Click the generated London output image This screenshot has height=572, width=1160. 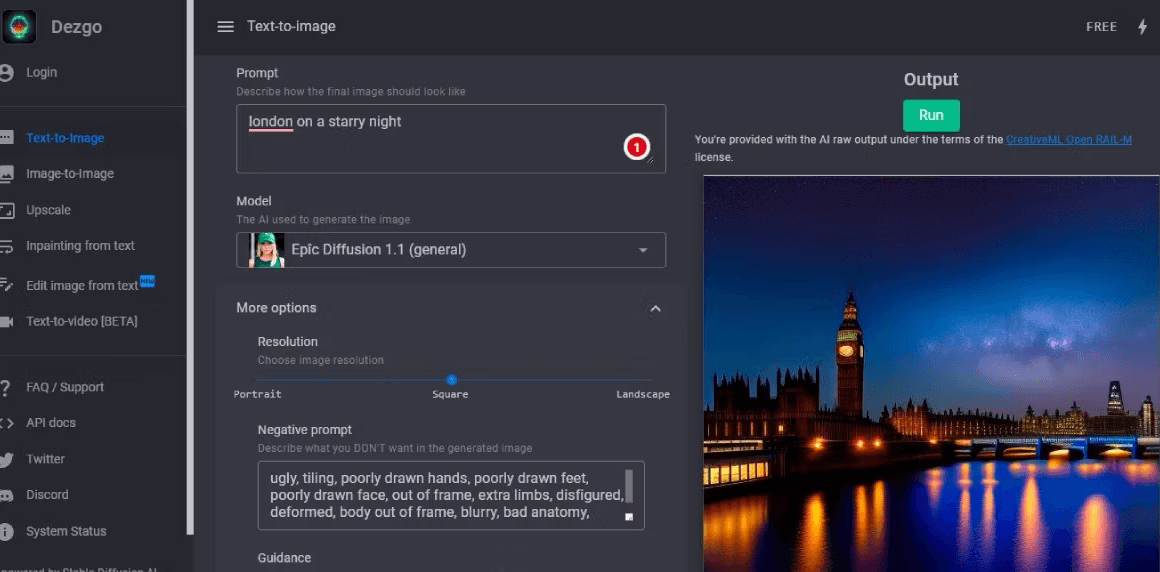(x=931, y=374)
